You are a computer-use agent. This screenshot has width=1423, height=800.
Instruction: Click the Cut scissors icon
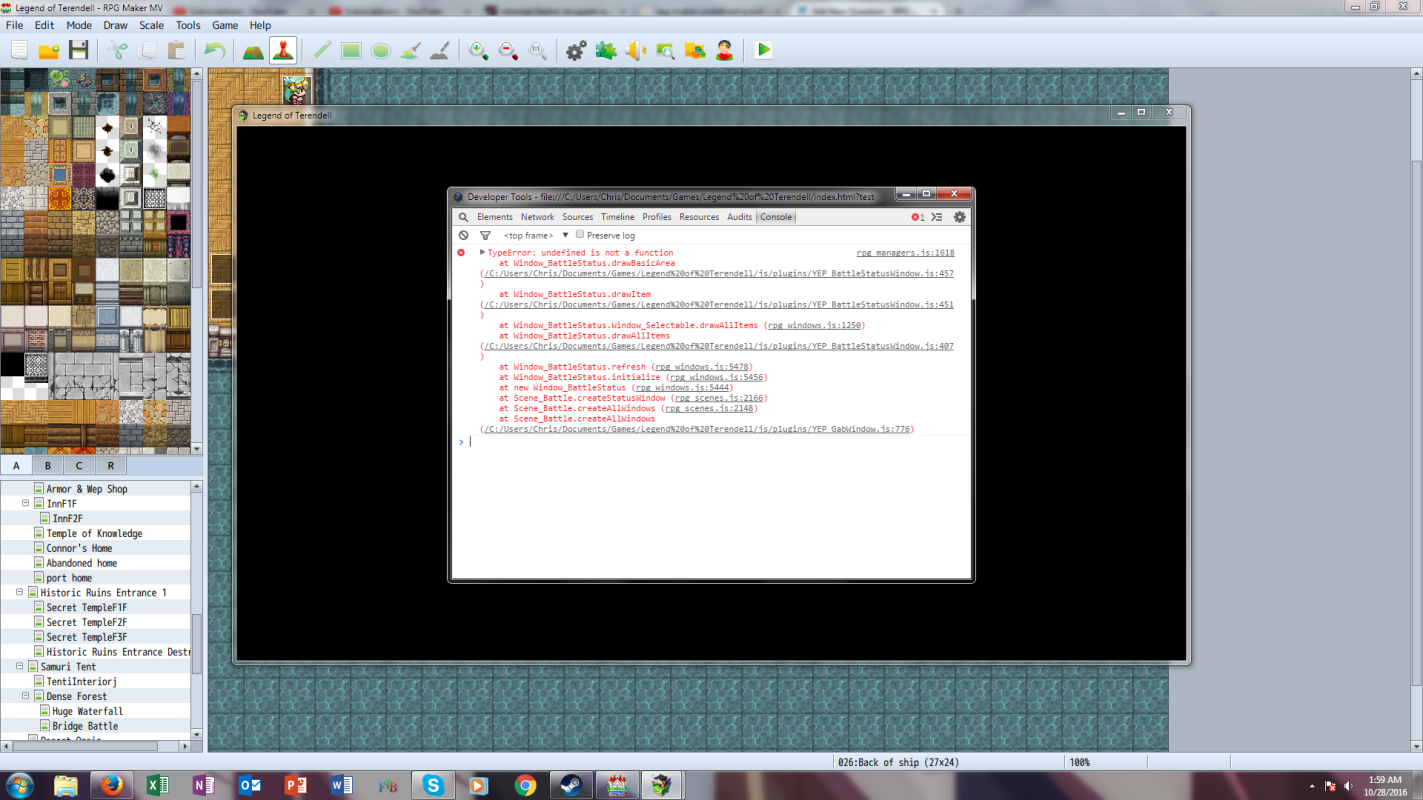tap(118, 50)
